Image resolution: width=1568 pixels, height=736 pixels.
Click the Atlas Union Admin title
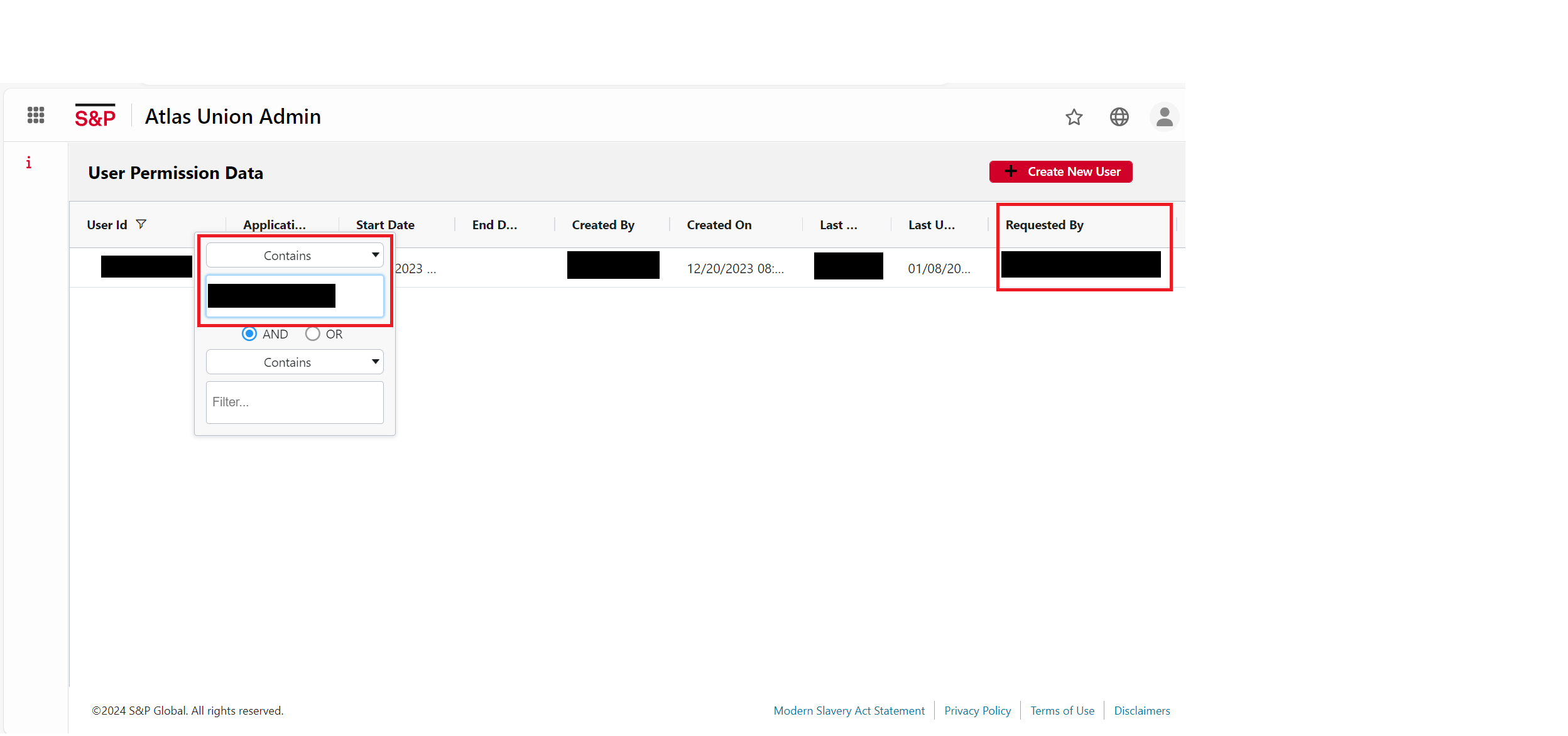click(233, 117)
